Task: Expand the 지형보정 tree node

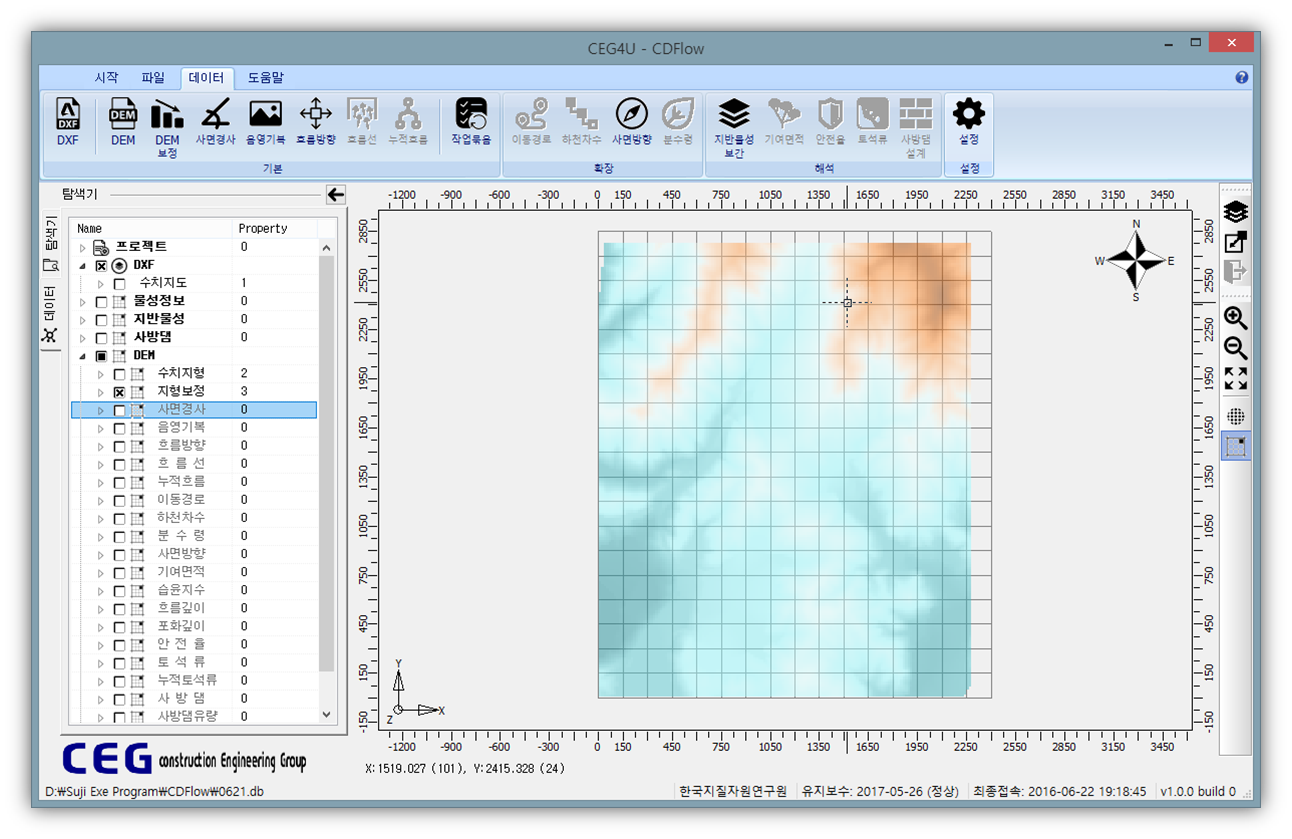Action: click(x=100, y=392)
